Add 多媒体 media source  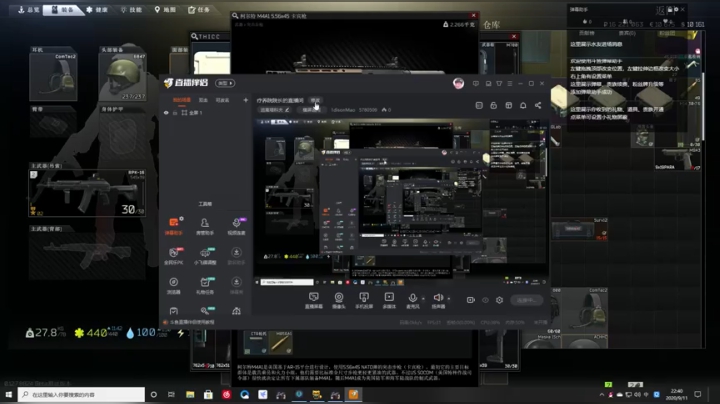[389, 301]
